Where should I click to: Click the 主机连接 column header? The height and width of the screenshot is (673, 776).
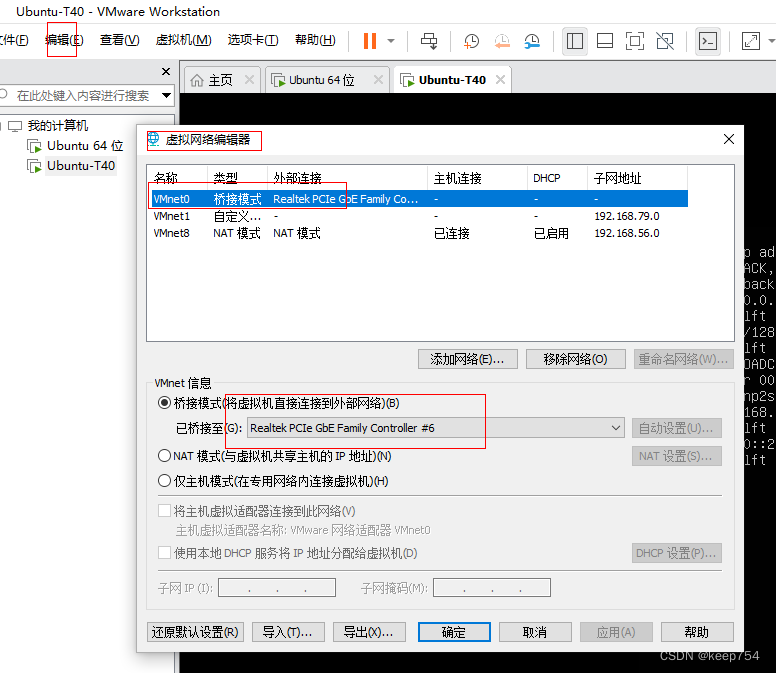[x=477, y=178]
